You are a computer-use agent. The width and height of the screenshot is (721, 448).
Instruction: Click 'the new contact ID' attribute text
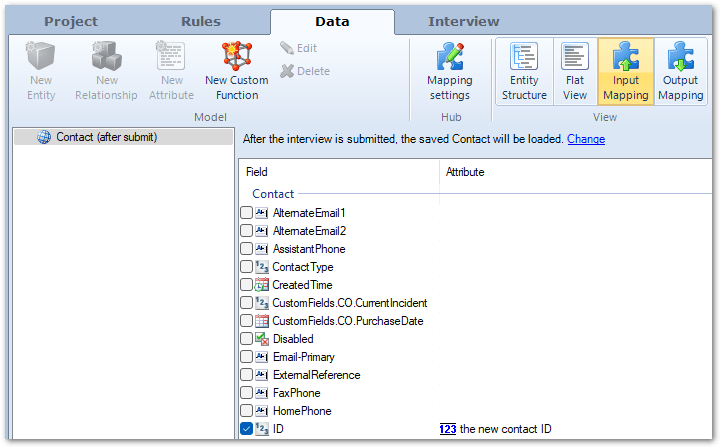click(x=505, y=429)
